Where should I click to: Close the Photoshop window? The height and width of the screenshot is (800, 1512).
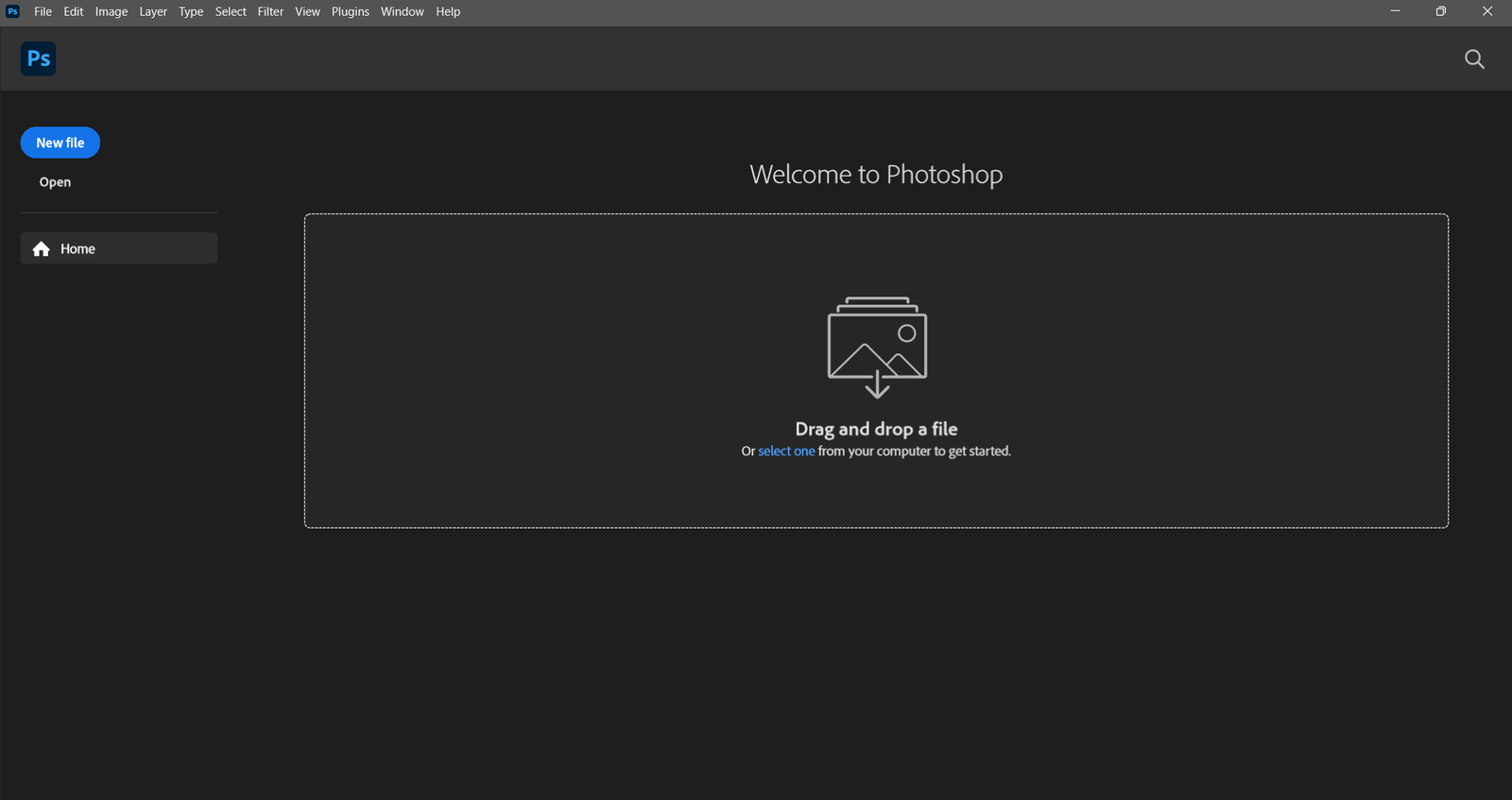tap(1487, 11)
